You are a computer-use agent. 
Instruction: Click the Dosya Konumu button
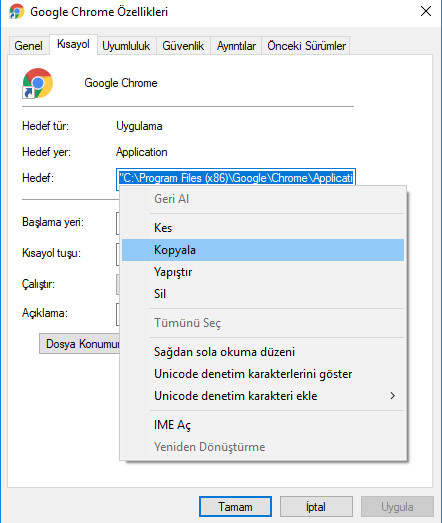coord(79,344)
